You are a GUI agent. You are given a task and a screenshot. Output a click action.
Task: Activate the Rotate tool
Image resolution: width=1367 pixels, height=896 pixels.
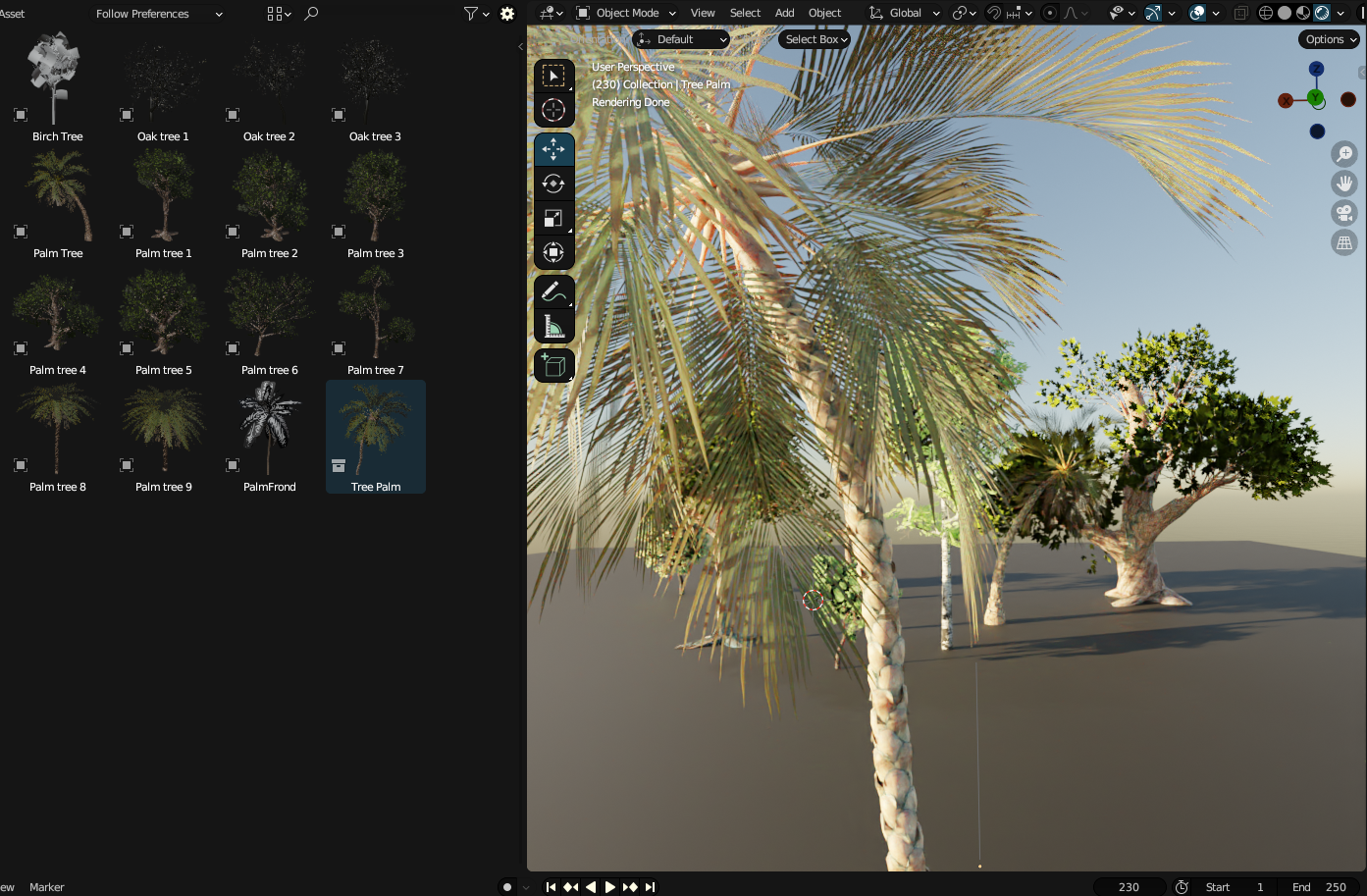[x=554, y=183]
